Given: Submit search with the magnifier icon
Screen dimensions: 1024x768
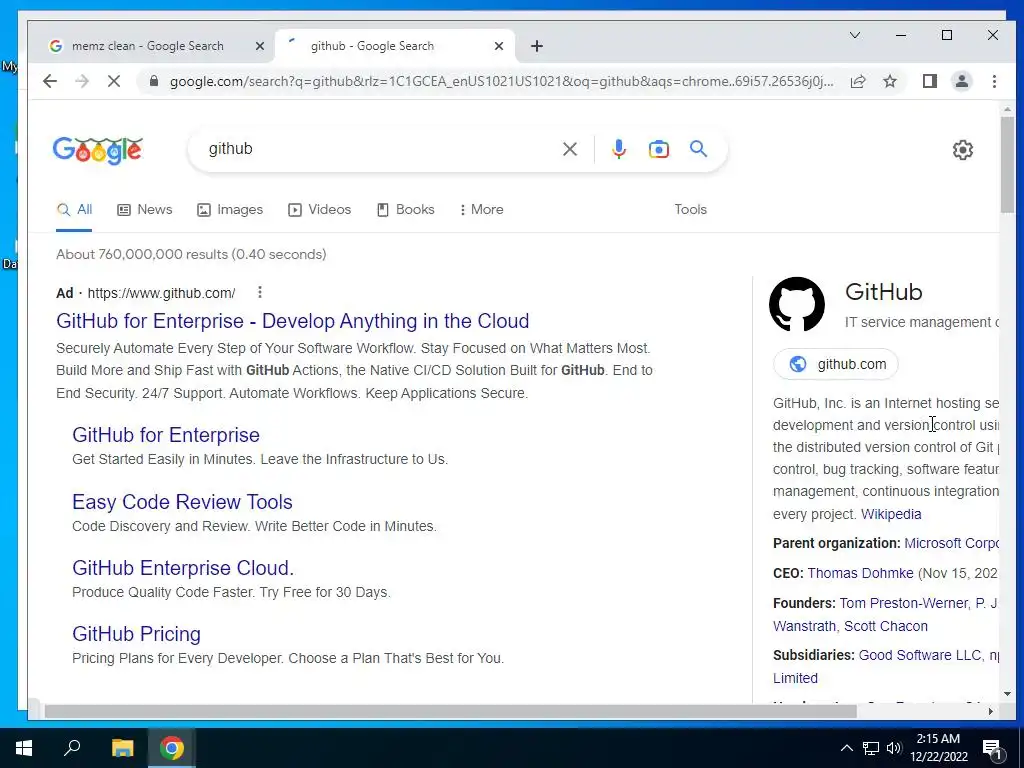Looking at the screenshot, I should (699, 149).
